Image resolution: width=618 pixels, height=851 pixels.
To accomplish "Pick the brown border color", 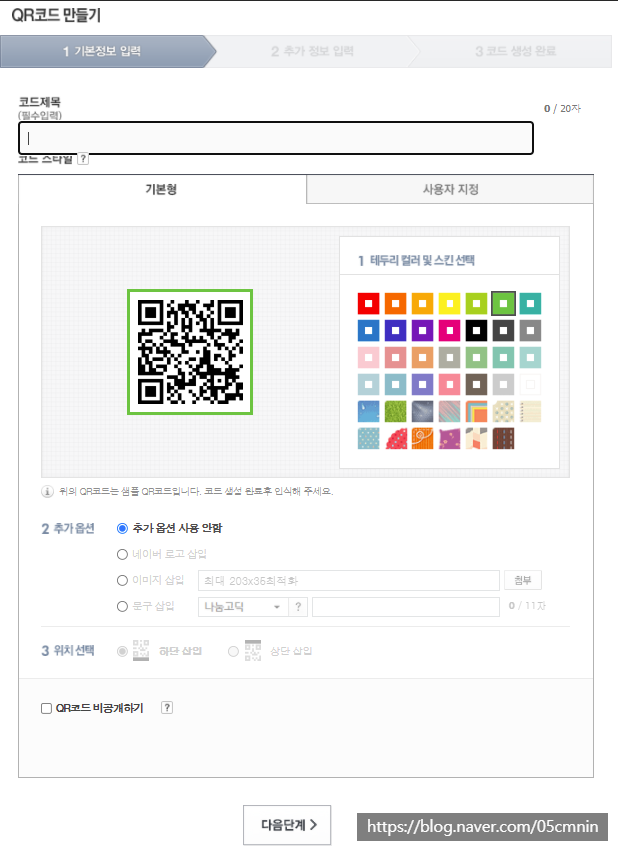I will point(476,385).
